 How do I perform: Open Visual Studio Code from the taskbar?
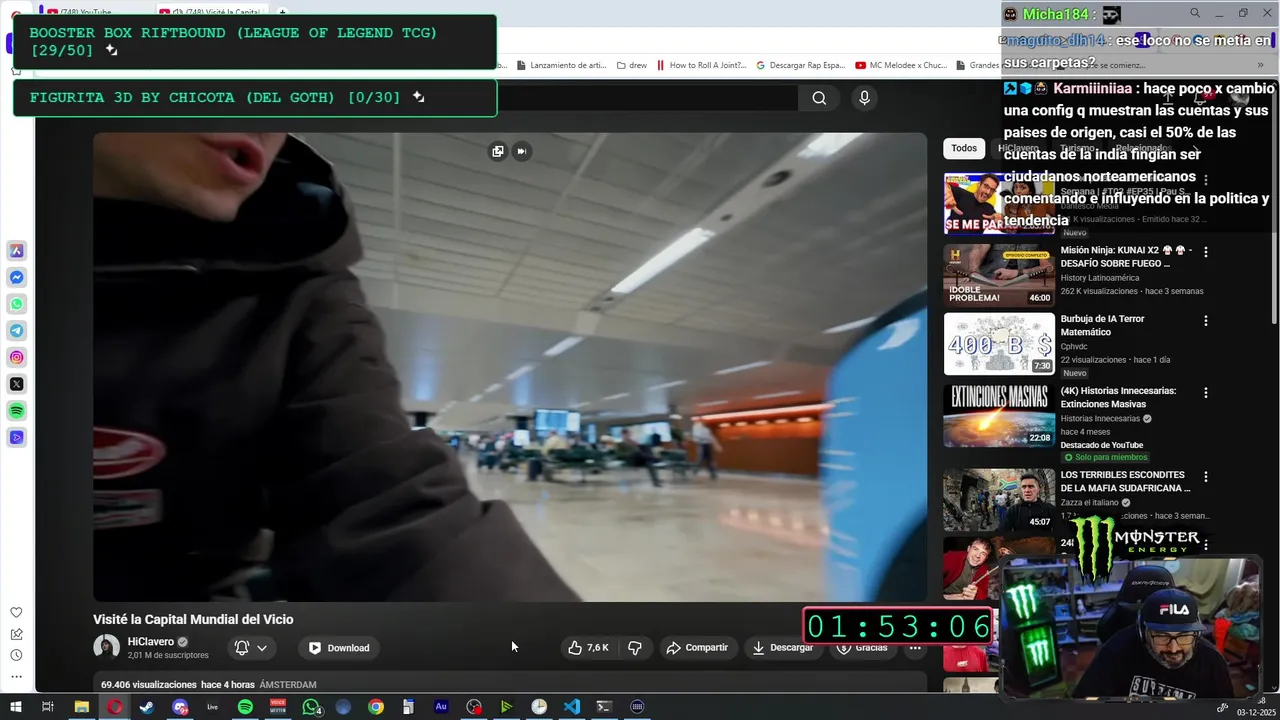pos(571,707)
